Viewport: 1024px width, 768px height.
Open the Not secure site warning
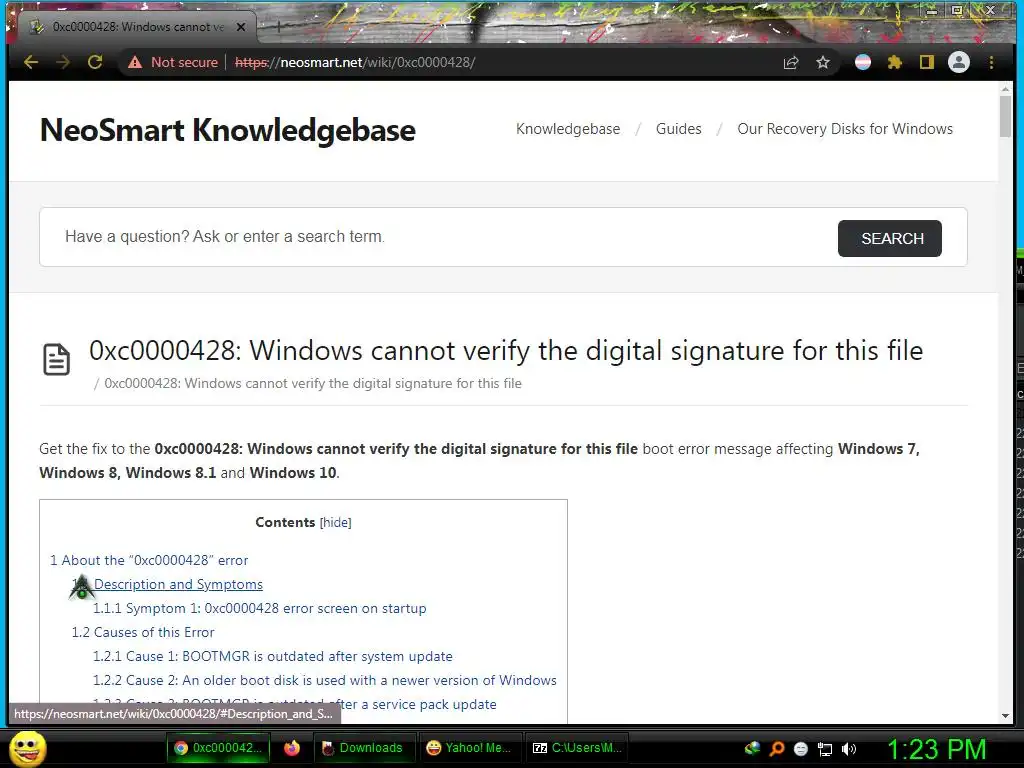tap(173, 62)
